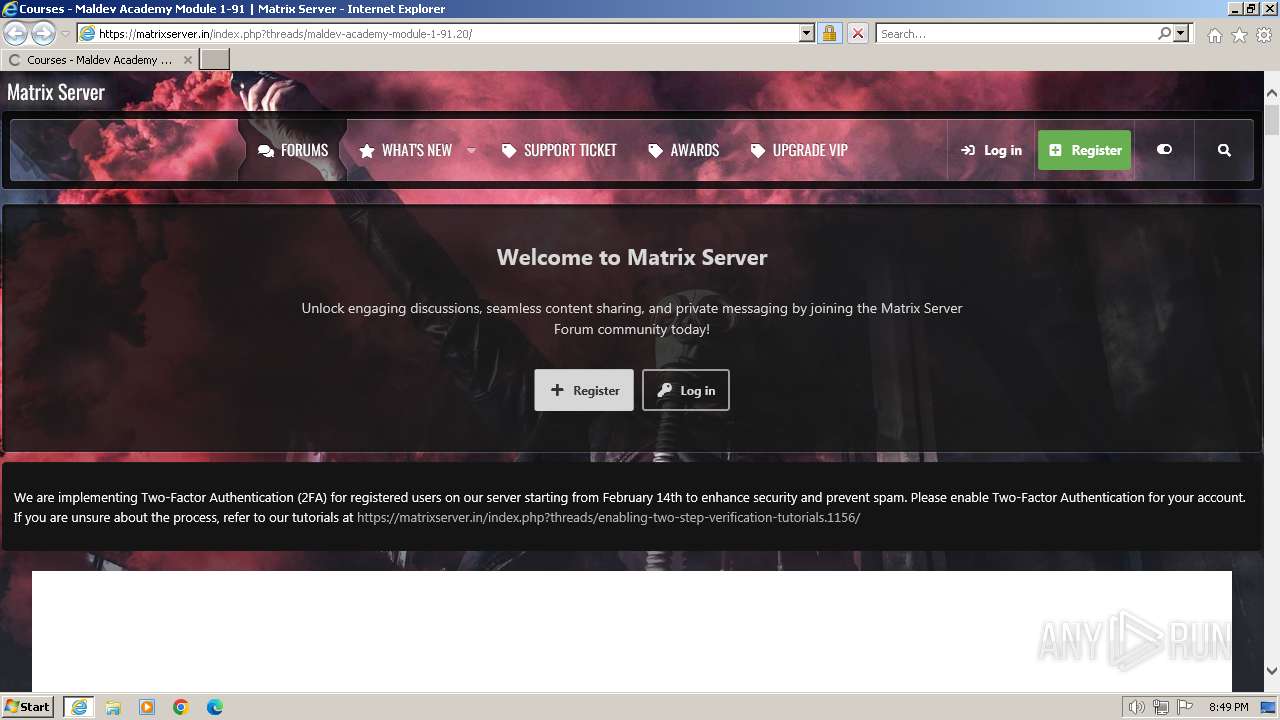
Task: Click the search magnifier in IE search box
Action: click(x=1164, y=33)
